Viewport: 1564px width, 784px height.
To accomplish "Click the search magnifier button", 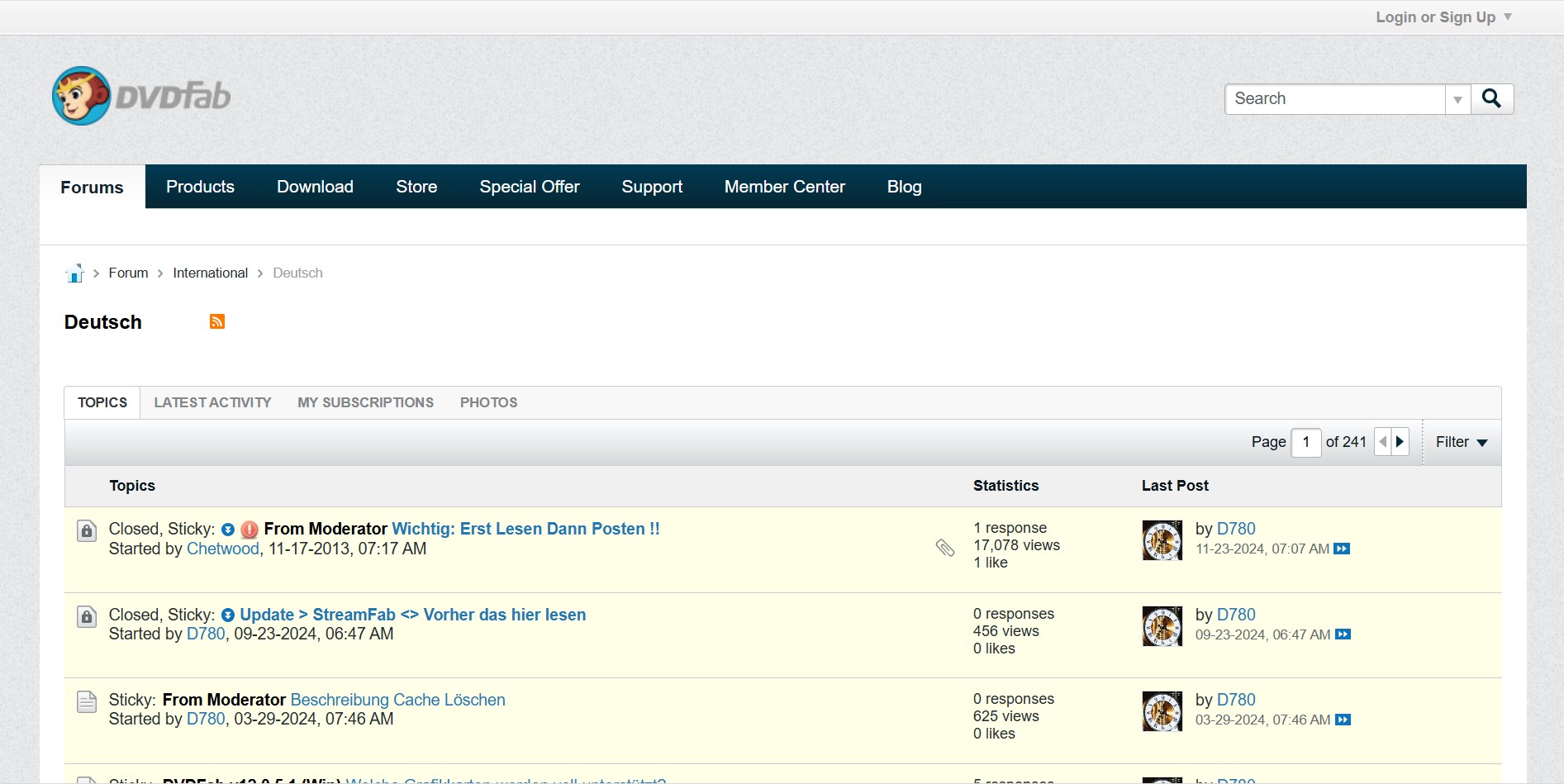I will [x=1491, y=99].
